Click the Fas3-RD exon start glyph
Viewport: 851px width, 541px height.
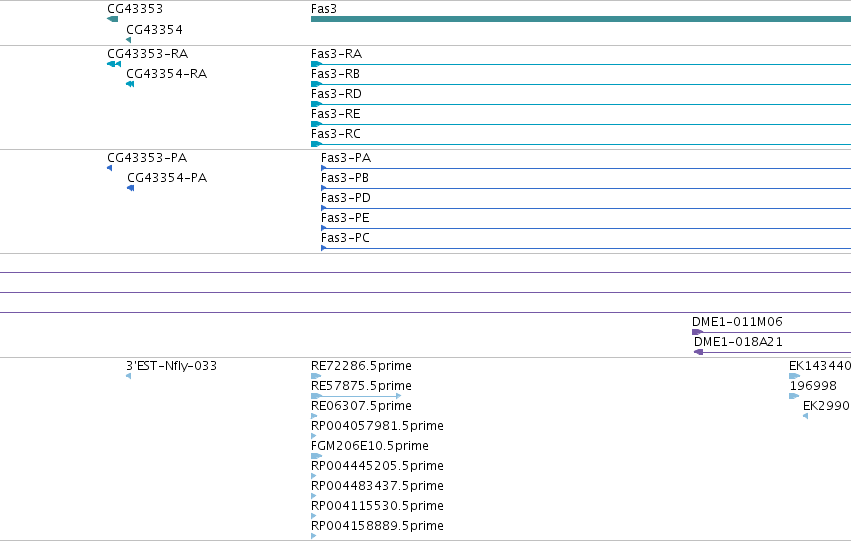click(316, 104)
